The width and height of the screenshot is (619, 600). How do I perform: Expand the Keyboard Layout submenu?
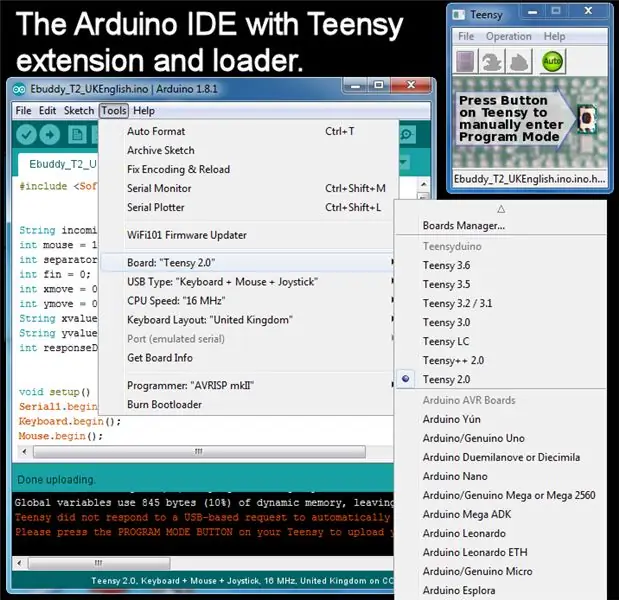point(247,320)
